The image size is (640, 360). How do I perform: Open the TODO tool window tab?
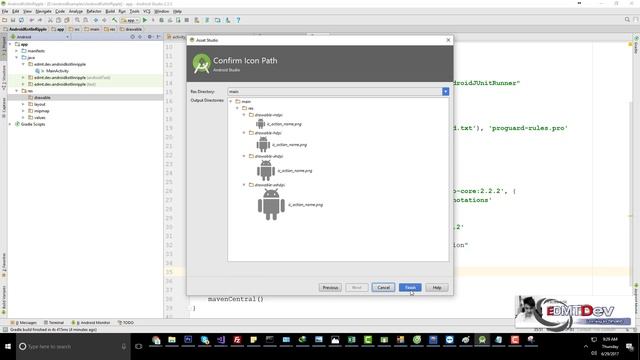[126, 322]
